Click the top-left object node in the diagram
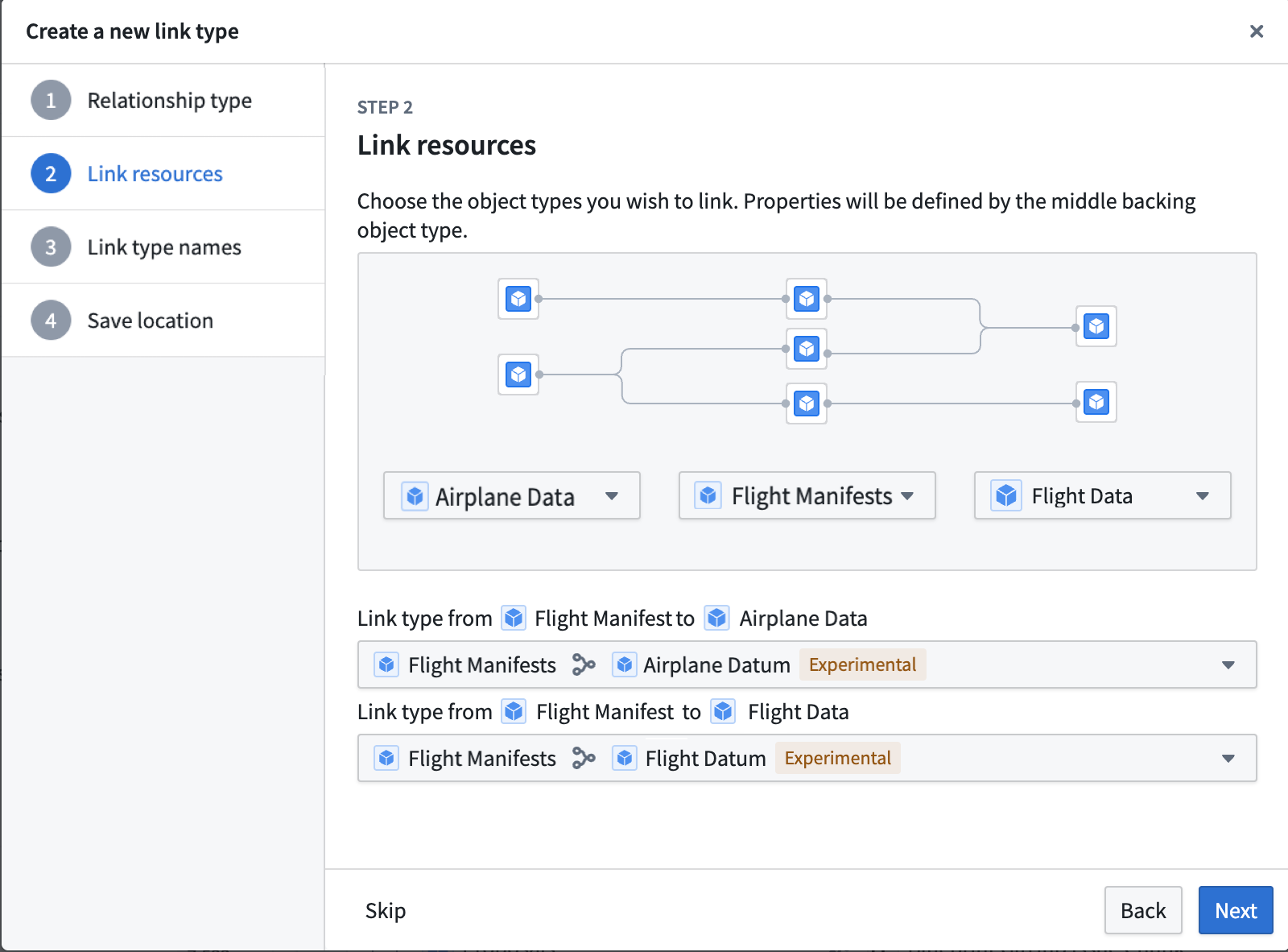 pyautogui.click(x=518, y=299)
